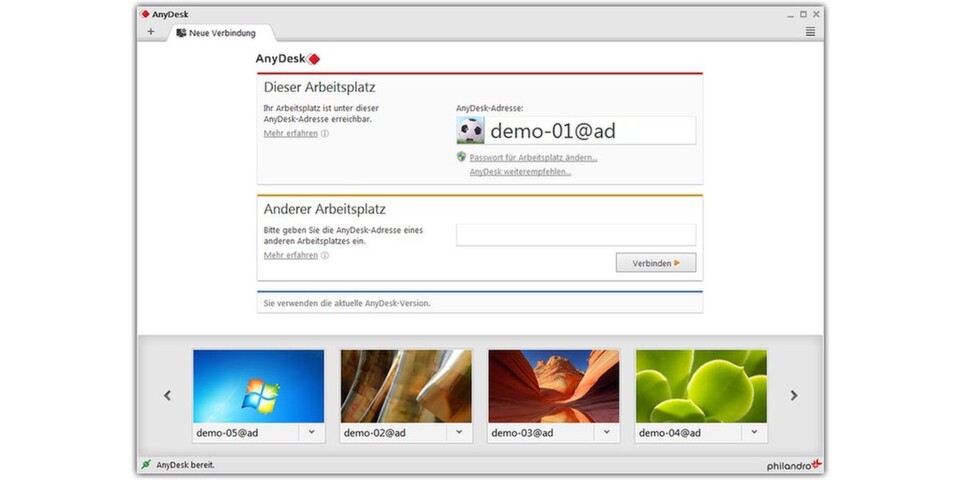This screenshot has height=480, width=960.
Task: Open the demo-05@ad Windows desktop thumbnail
Action: (x=258, y=386)
